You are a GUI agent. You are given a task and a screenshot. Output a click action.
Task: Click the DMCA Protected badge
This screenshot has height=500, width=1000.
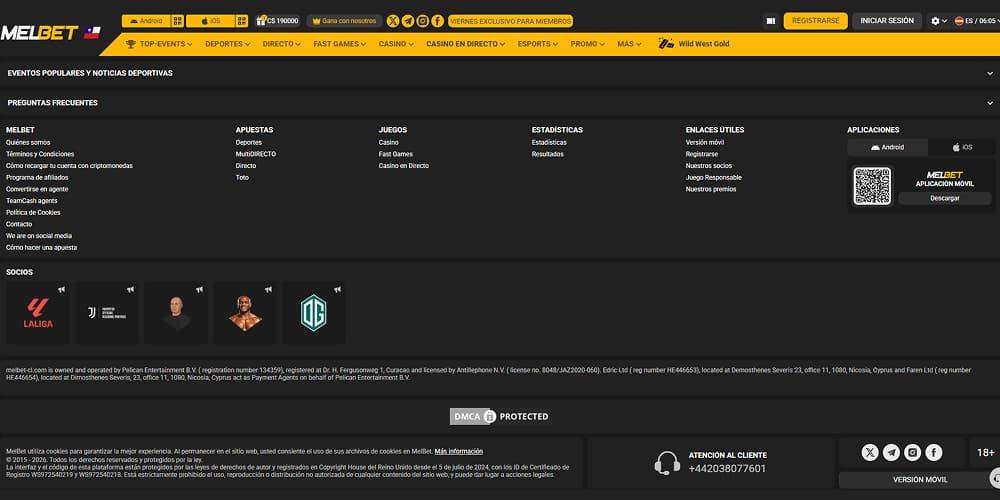tap(499, 416)
